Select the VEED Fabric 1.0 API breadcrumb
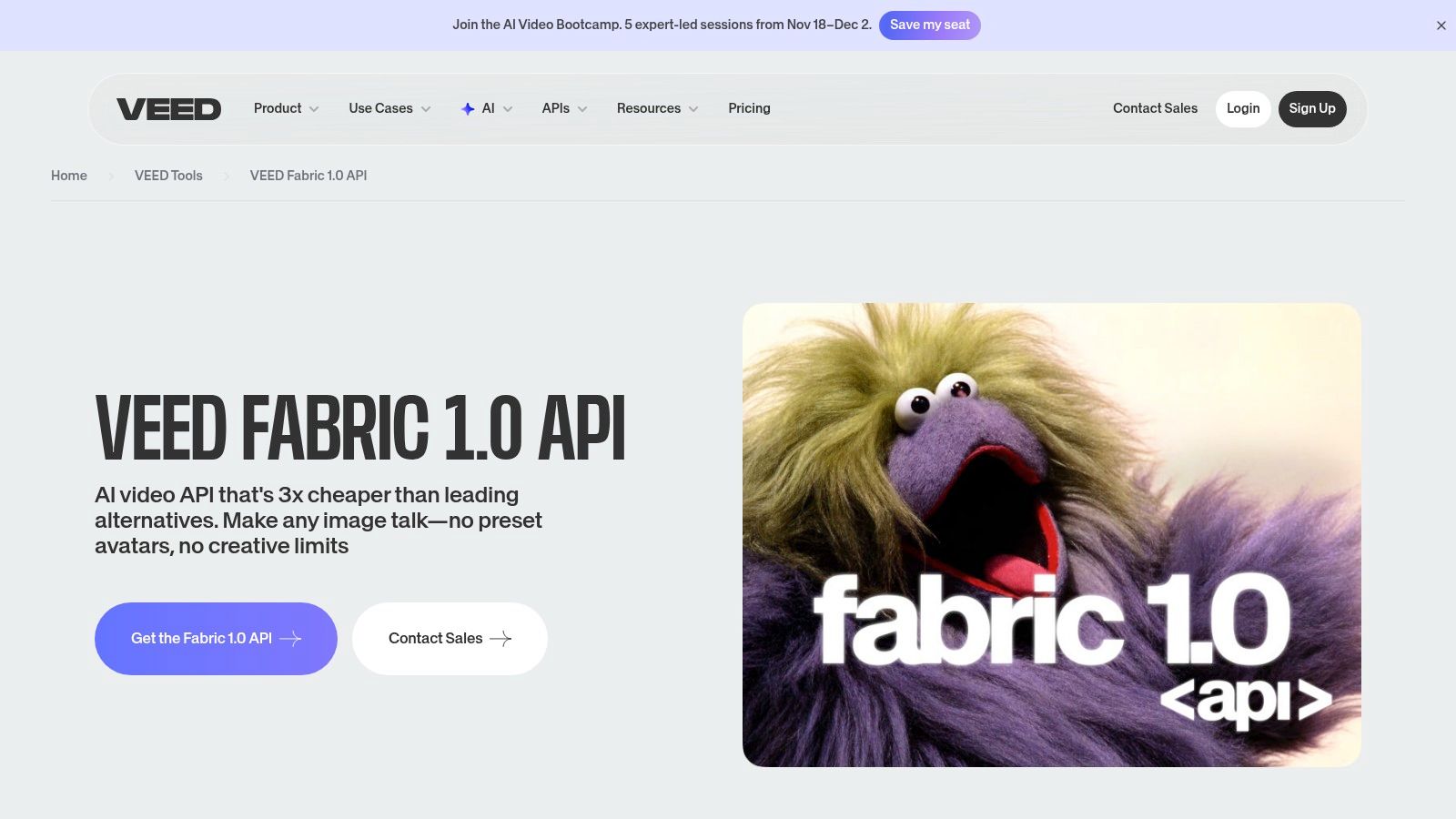Image resolution: width=1456 pixels, height=819 pixels. (308, 176)
